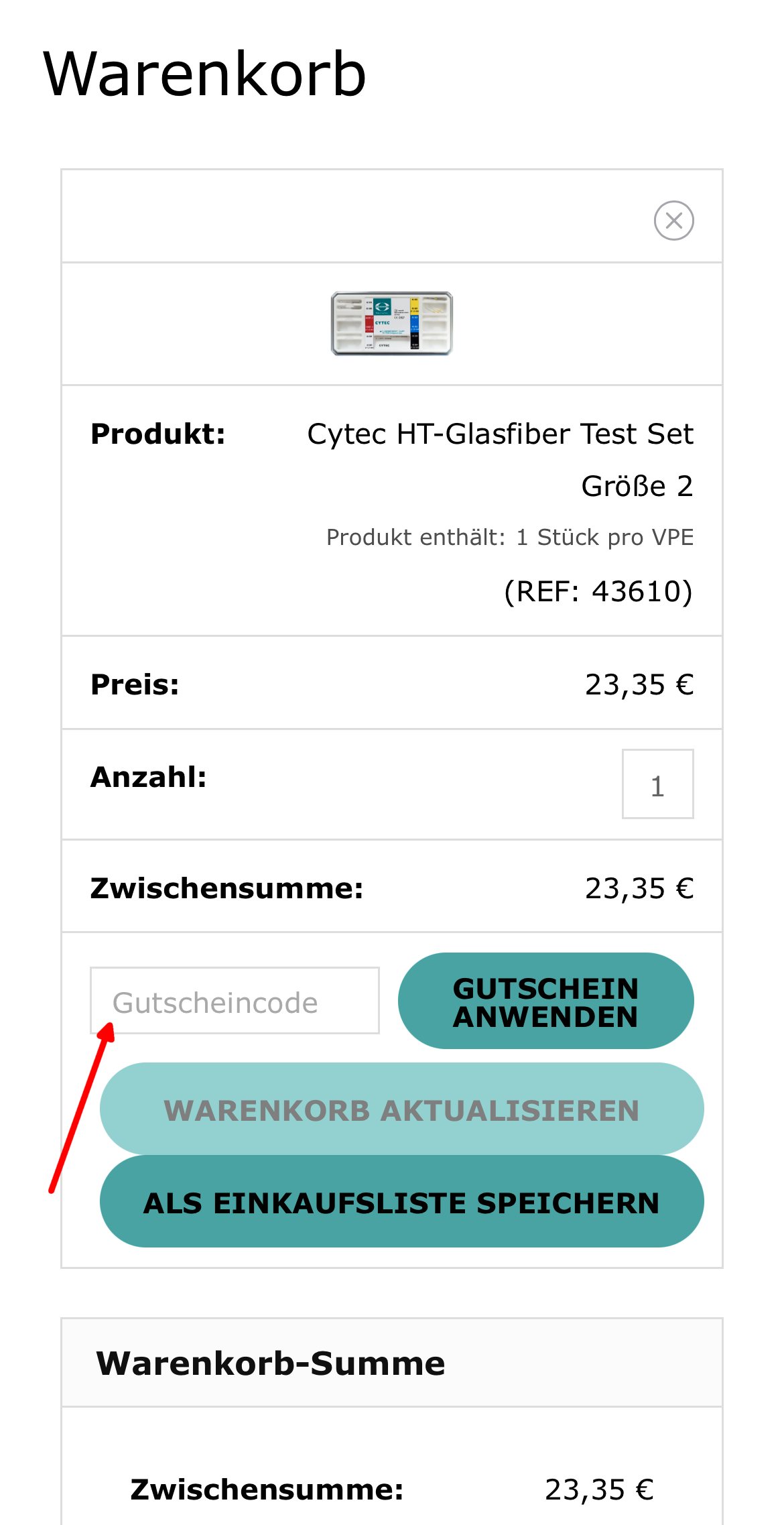Click the Produkt: row label
Screen dimensions: 784x1525
[158, 434]
